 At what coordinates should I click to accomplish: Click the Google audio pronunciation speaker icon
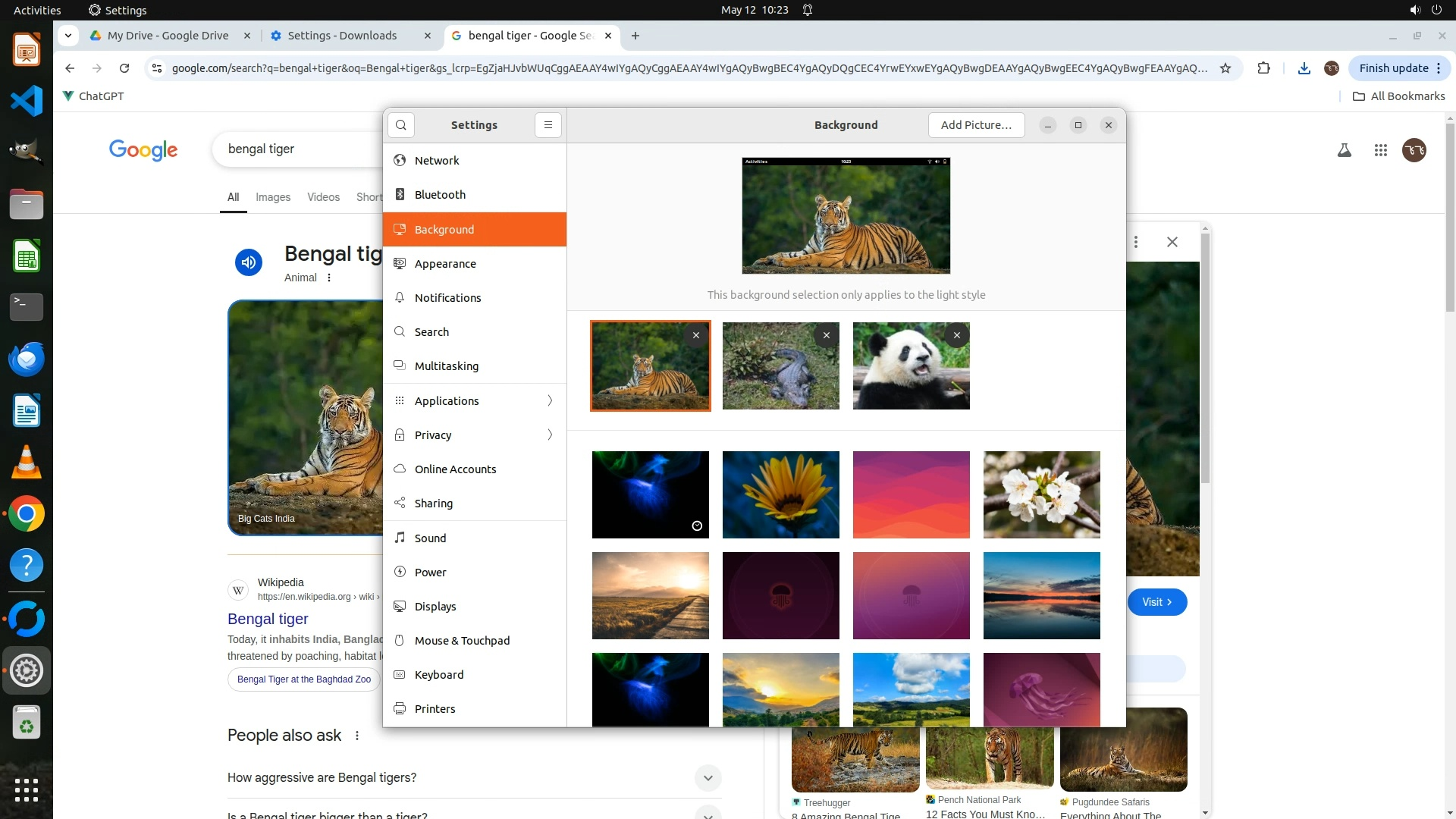point(249,262)
